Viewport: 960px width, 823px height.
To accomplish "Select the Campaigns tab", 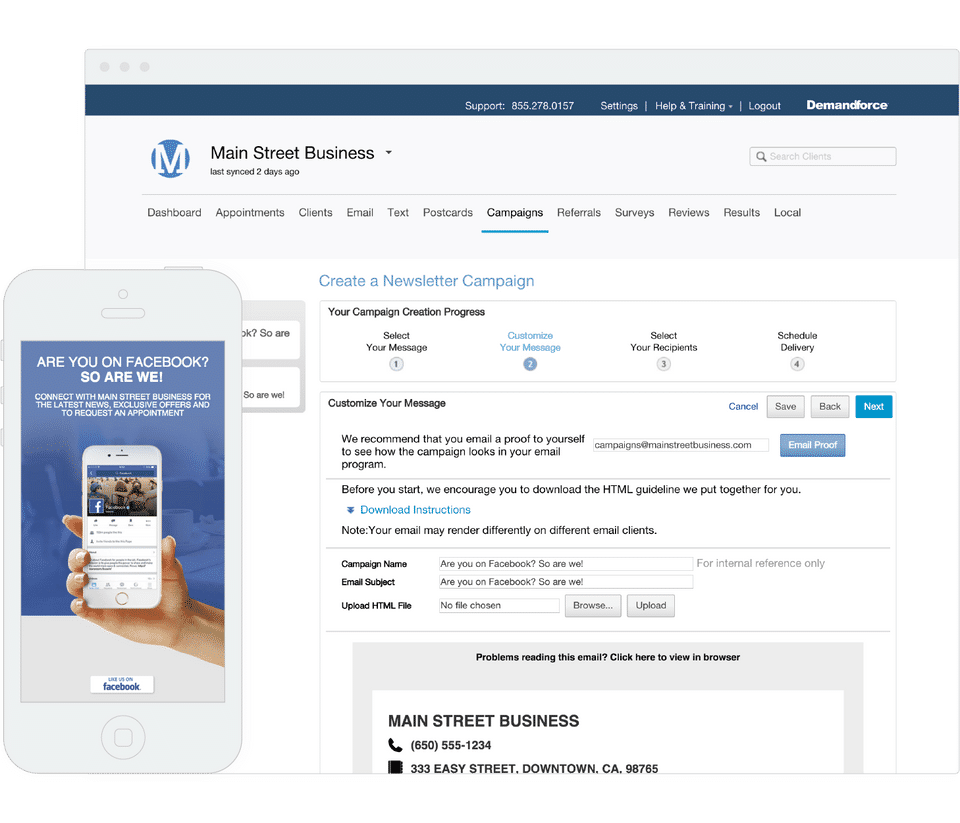I will pos(515,212).
